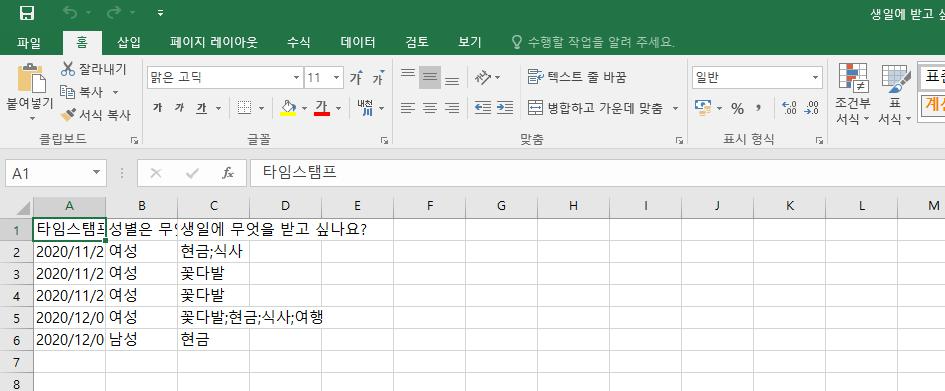The width and height of the screenshot is (945, 391).
Task: Switch to the 삽입 tab
Action: [x=129, y=42]
